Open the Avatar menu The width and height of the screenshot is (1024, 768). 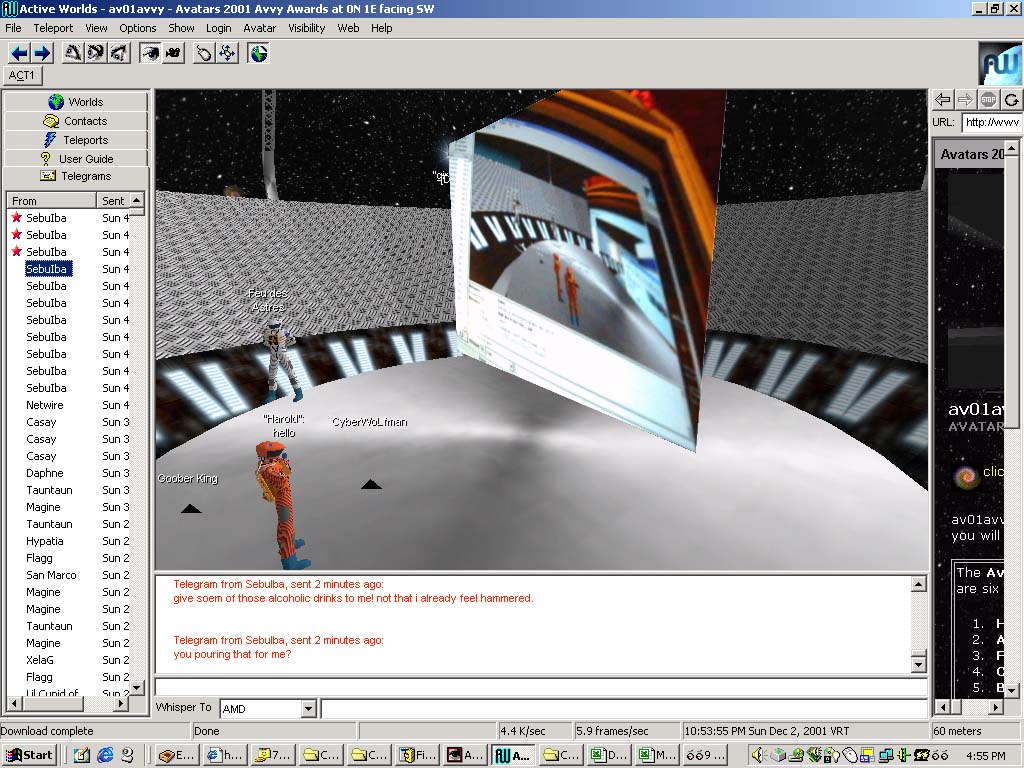click(260, 28)
